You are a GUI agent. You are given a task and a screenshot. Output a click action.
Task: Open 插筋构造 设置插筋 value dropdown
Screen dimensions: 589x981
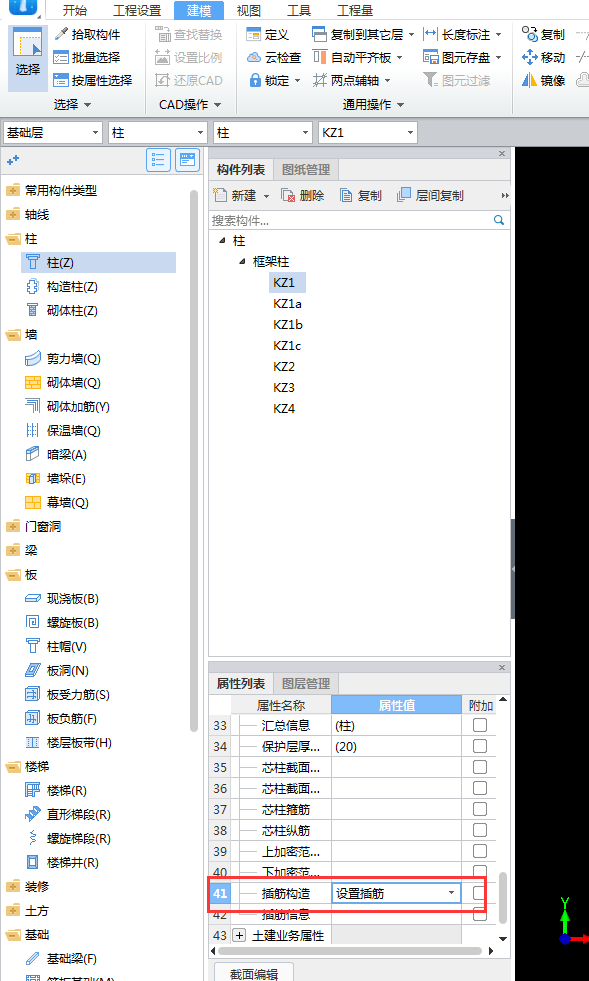451,893
